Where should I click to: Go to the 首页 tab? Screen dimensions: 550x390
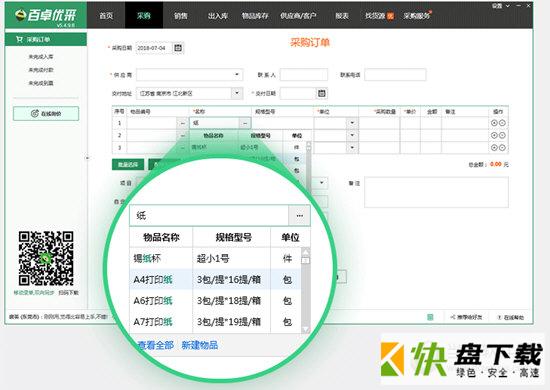point(106,16)
